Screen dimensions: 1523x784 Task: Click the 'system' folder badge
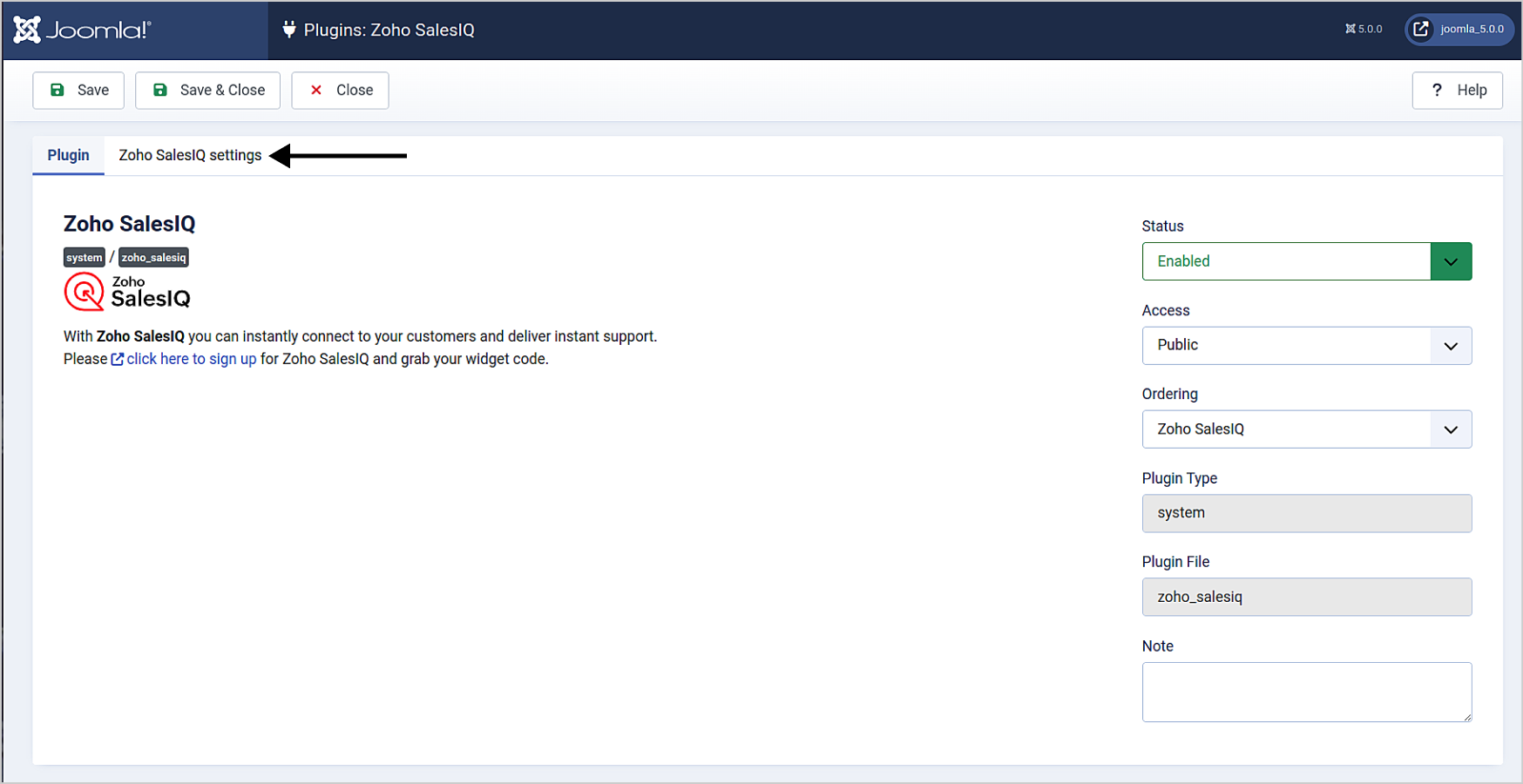coord(85,257)
